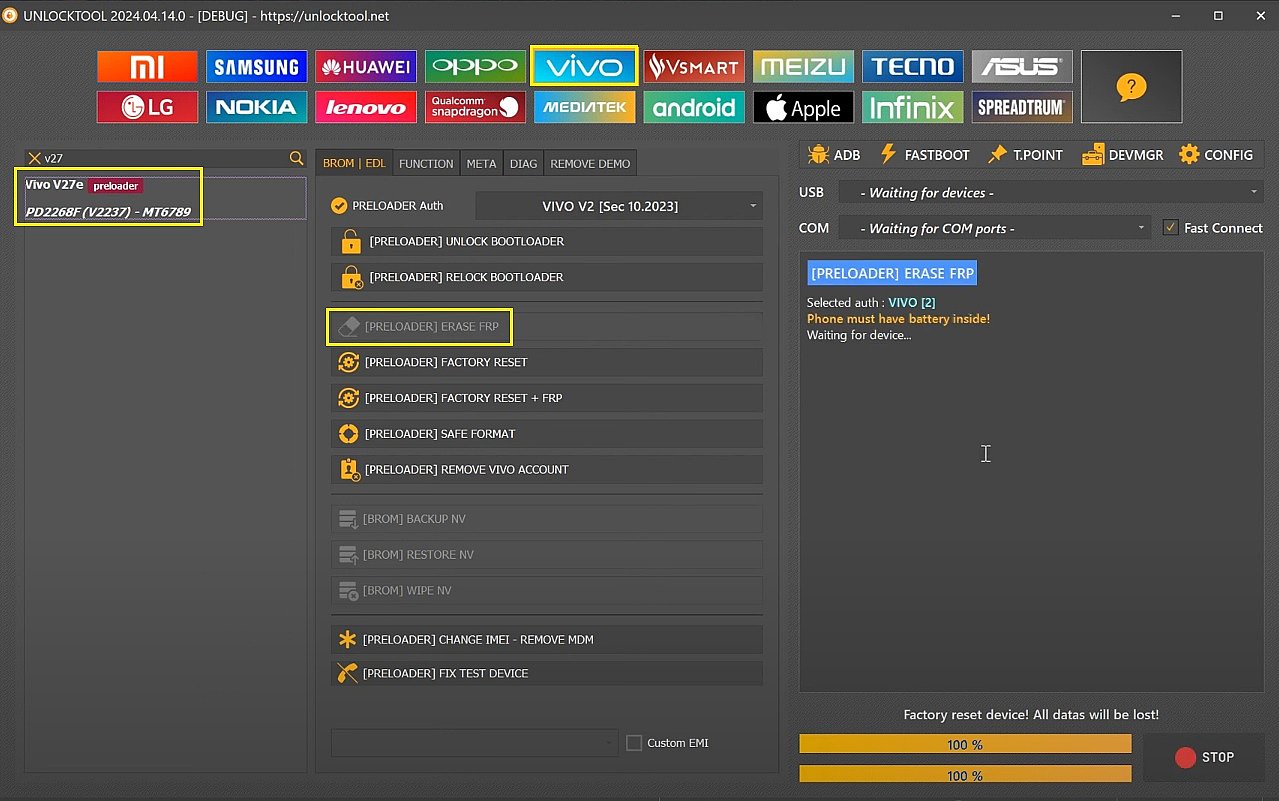
Task: Enable the Custom EMI checkbox
Action: coord(633,743)
